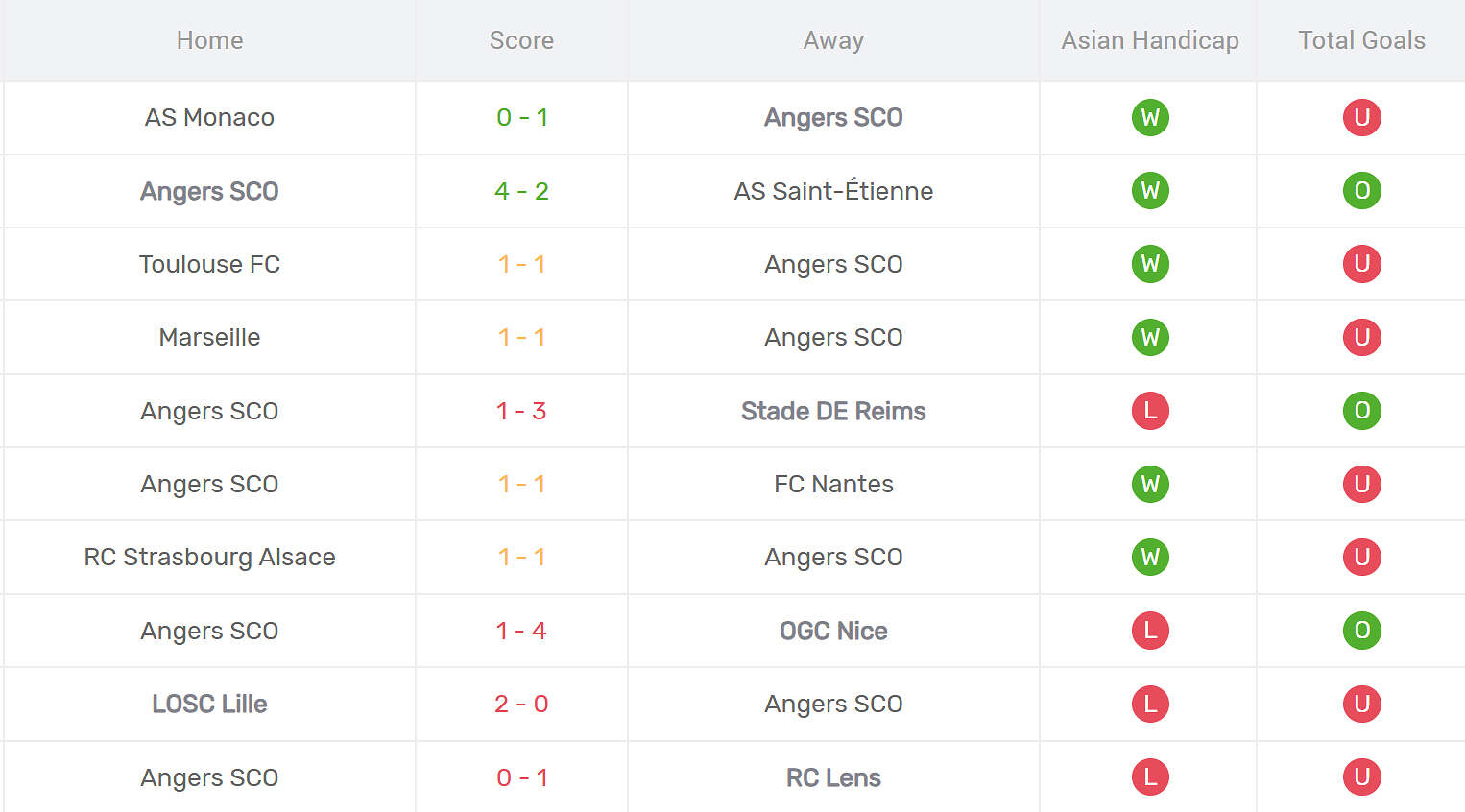Select the Toulouse FC home team name
The height and width of the screenshot is (812, 1465).
(209, 264)
